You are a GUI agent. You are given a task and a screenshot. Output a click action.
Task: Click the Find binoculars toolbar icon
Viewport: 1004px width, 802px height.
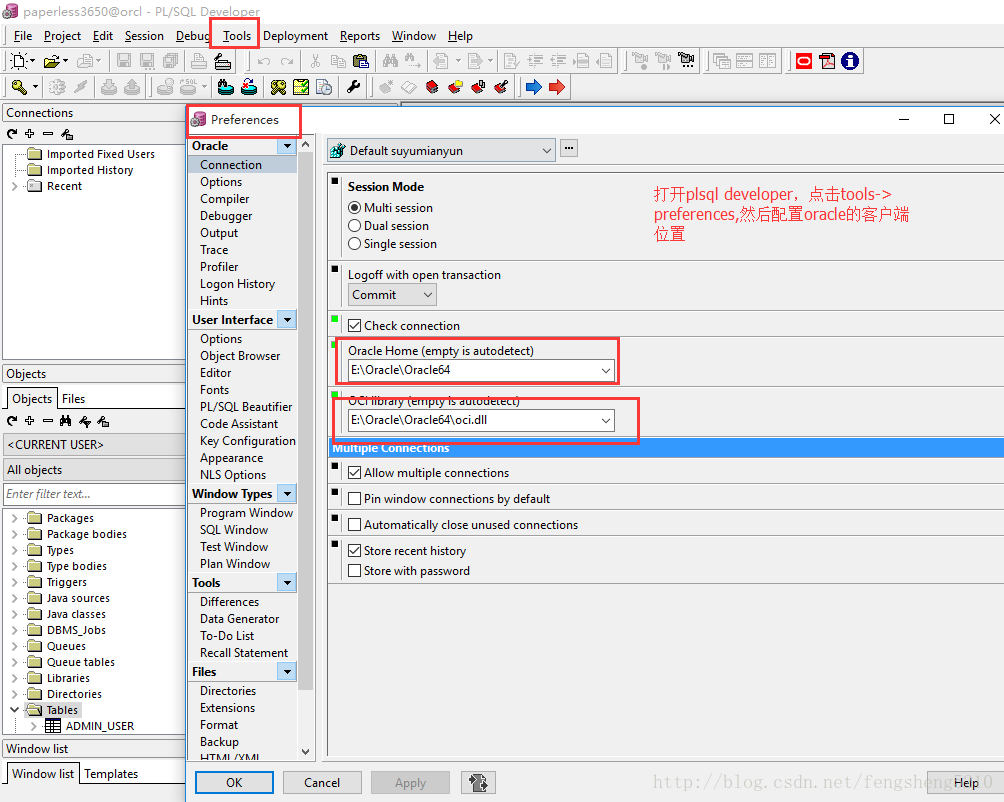[390, 61]
